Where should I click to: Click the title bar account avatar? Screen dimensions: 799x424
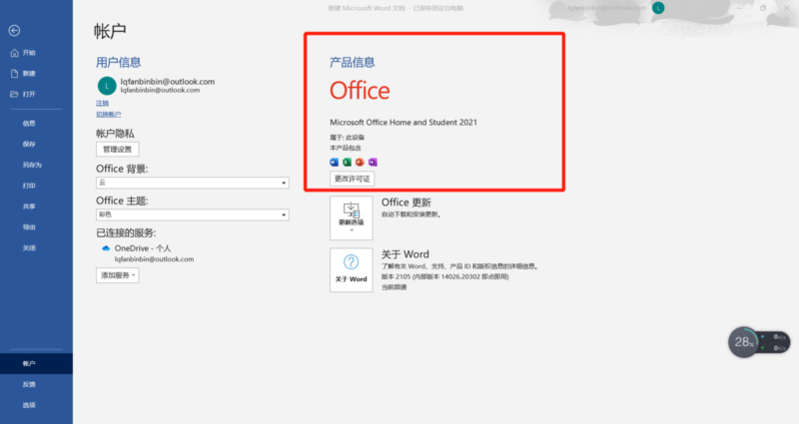[x=658, y=8]
